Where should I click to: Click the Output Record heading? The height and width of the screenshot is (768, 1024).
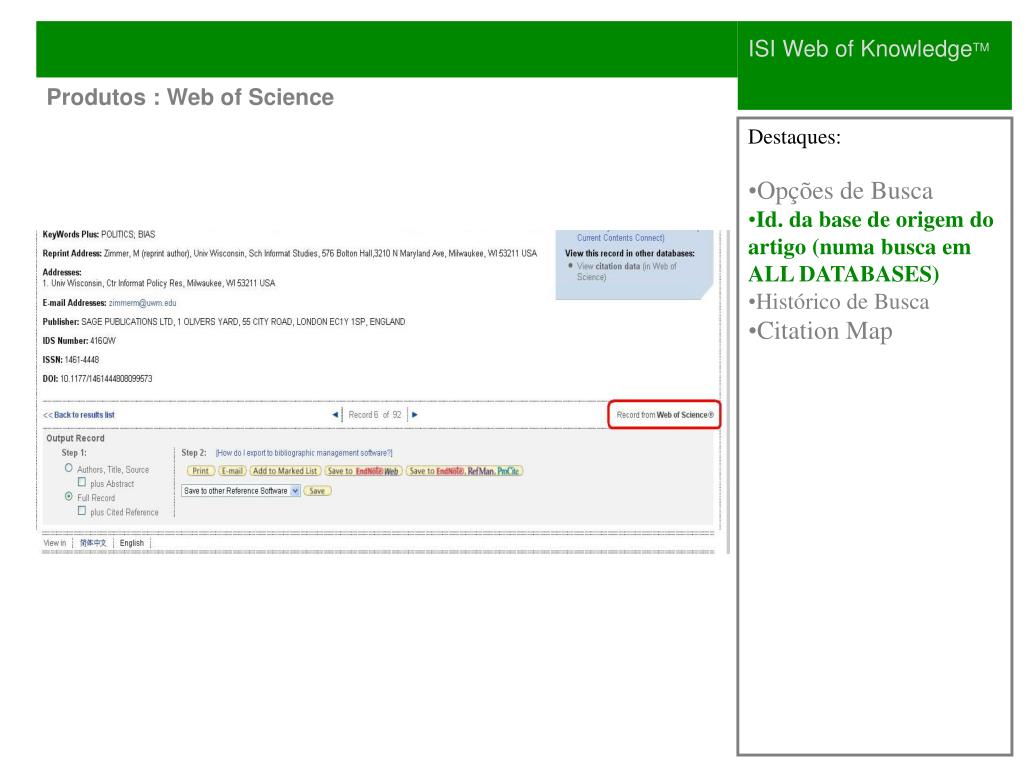[x=75, y=438]
